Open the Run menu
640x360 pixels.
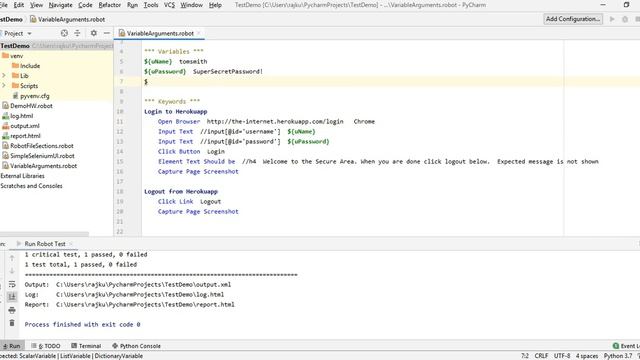click(132, 5)
